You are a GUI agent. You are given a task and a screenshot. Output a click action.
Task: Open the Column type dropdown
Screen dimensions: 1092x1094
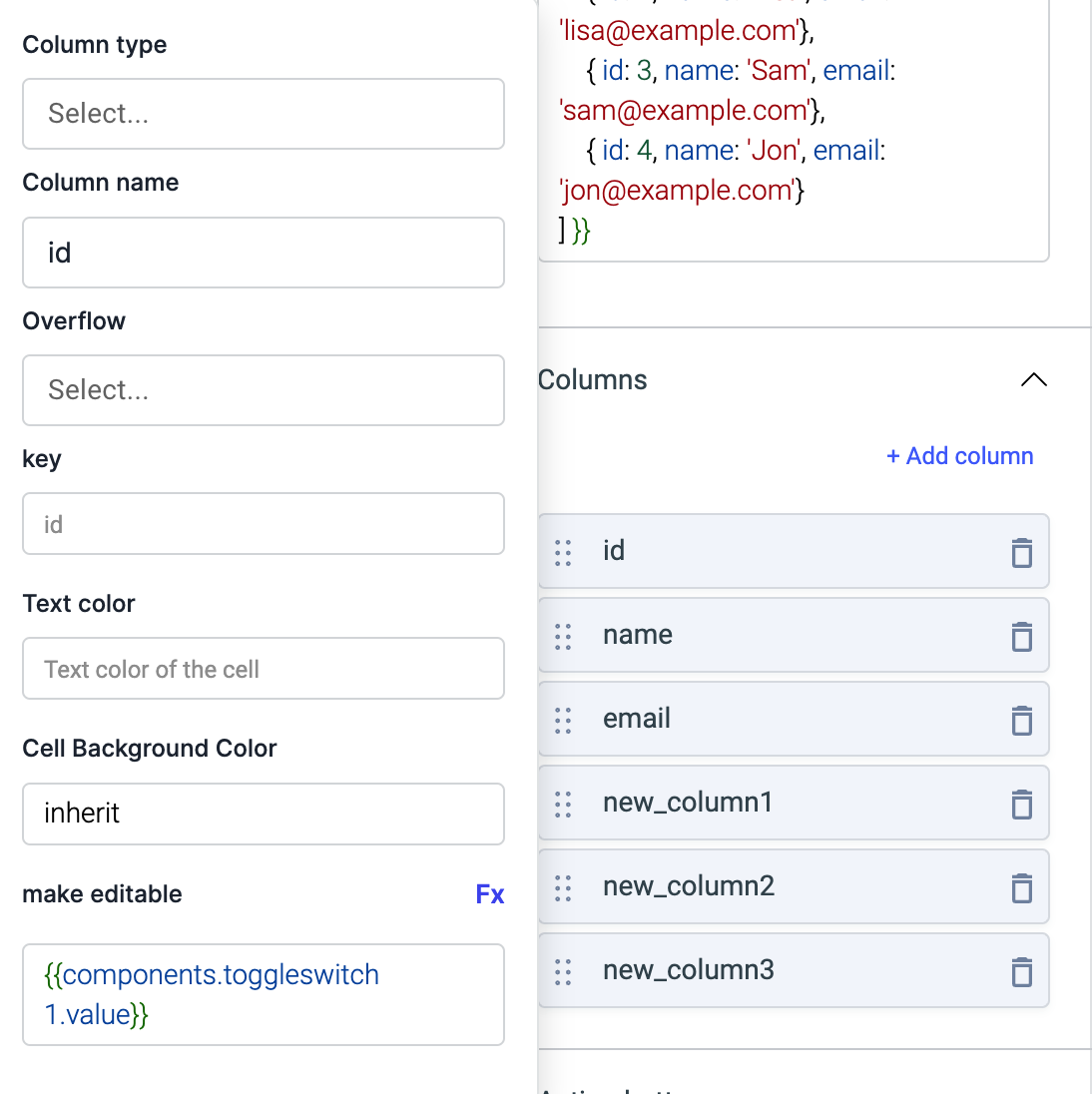(x=264, y=114)
